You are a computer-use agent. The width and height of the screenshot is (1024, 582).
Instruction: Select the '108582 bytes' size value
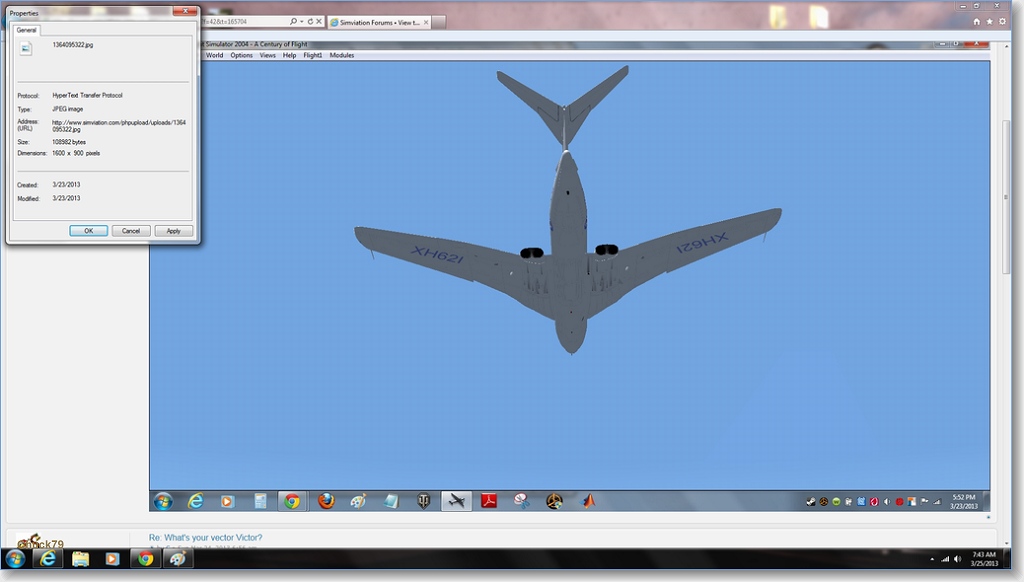pyautogui.click(x=69, y=142)
